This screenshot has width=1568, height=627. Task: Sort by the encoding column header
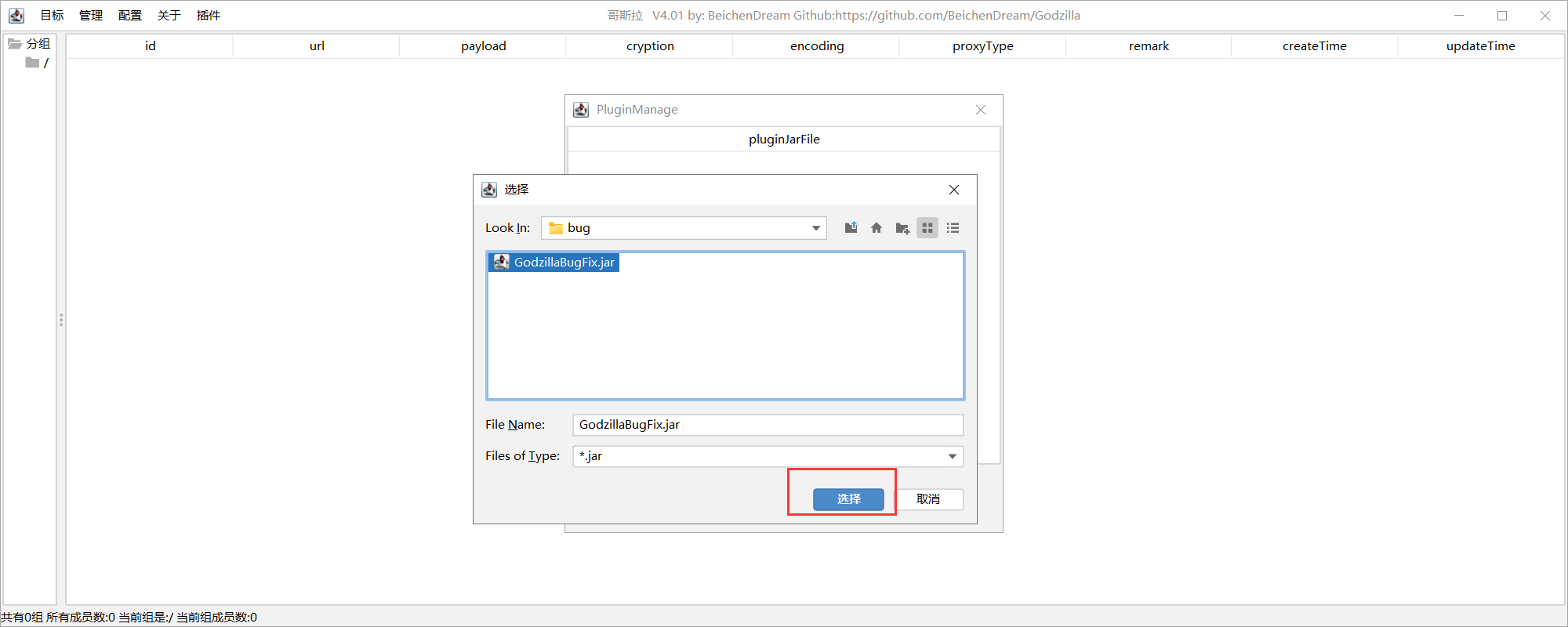coord(816,46)
